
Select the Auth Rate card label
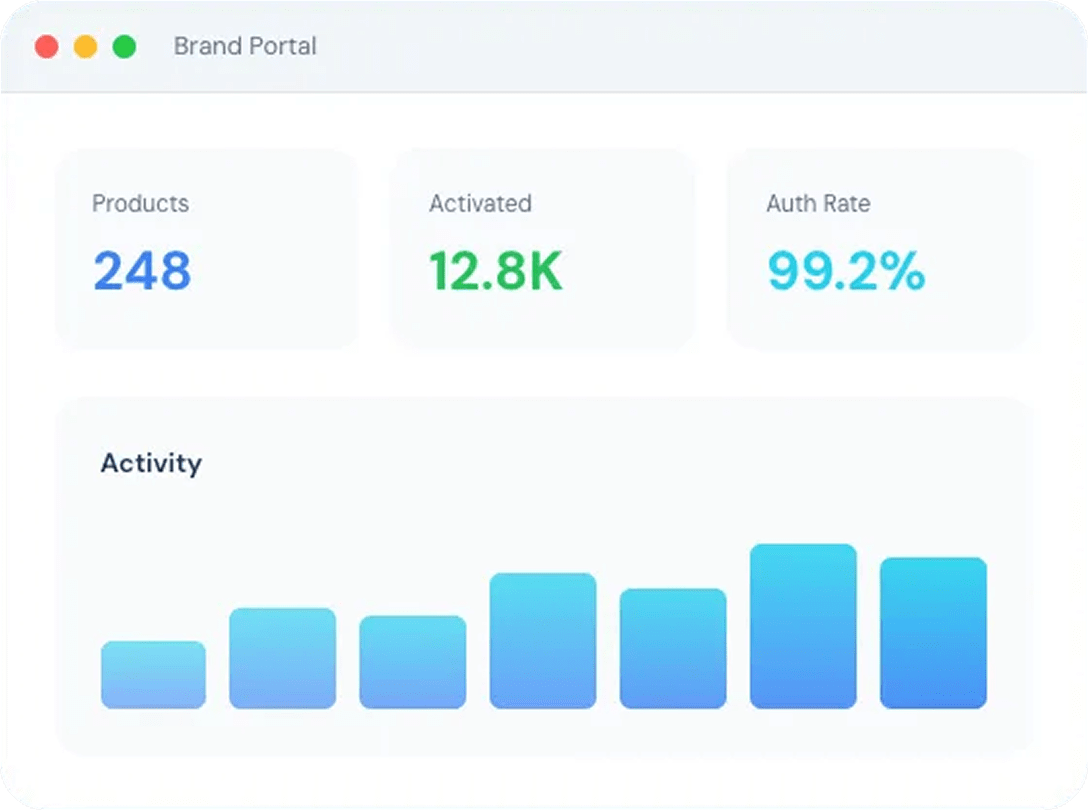tap(818, 204)
